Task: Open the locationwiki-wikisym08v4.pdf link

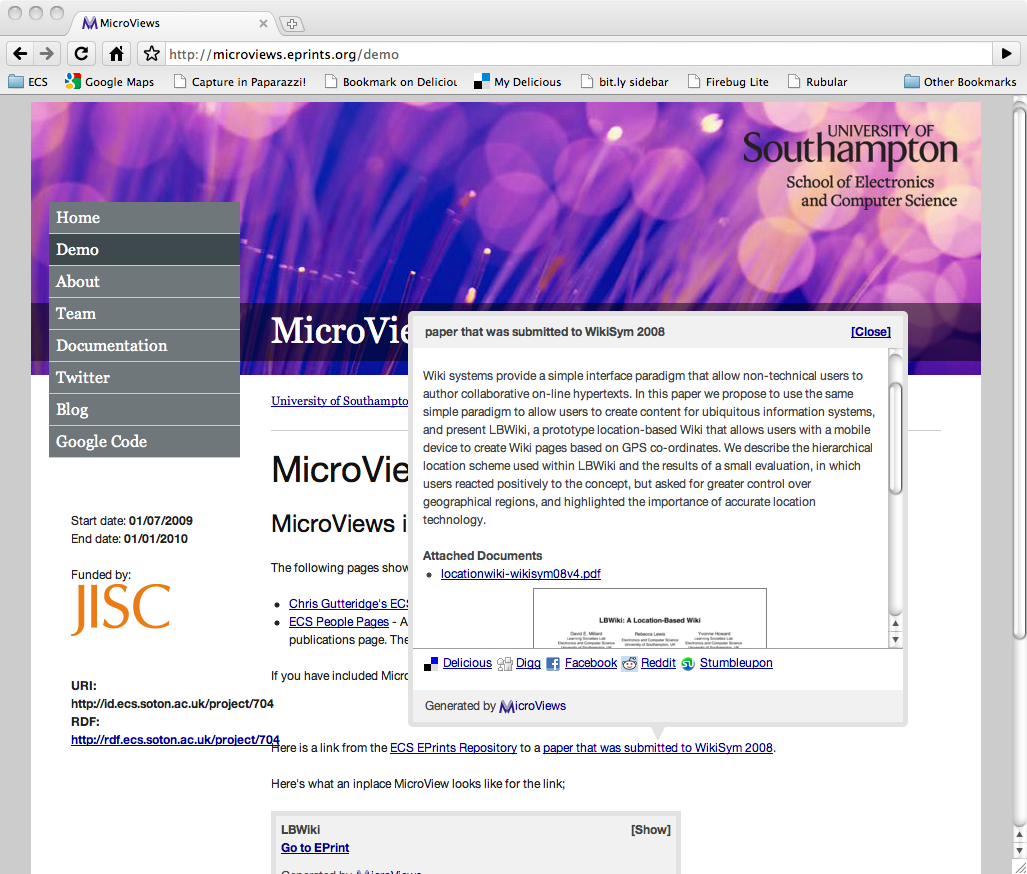Action: coord(520,574)
